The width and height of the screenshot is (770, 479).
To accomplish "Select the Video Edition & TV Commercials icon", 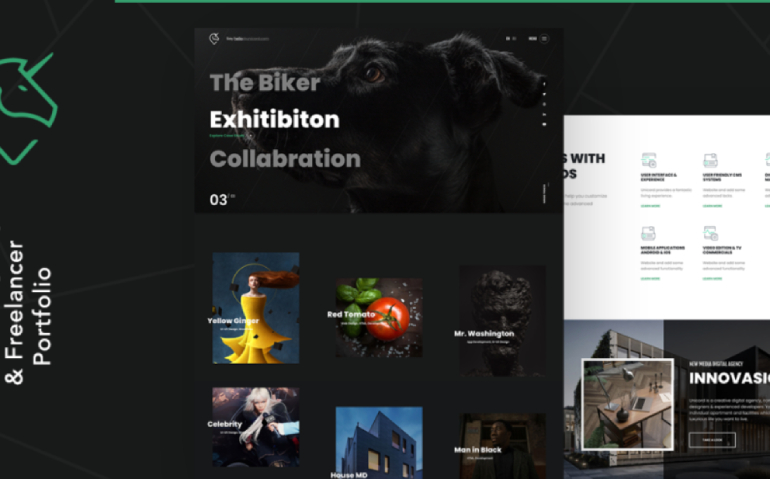I will [x=711, y=233].
